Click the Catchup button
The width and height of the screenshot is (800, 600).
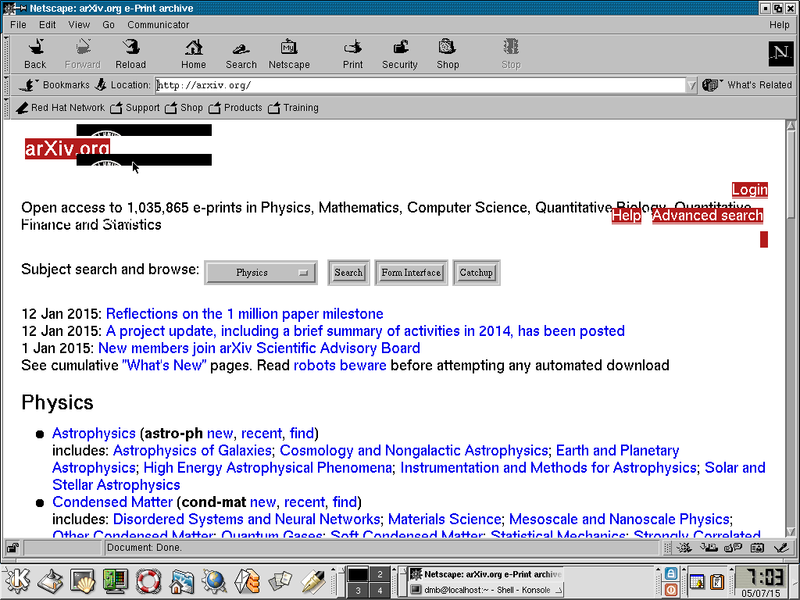click(x=476, y=272)
